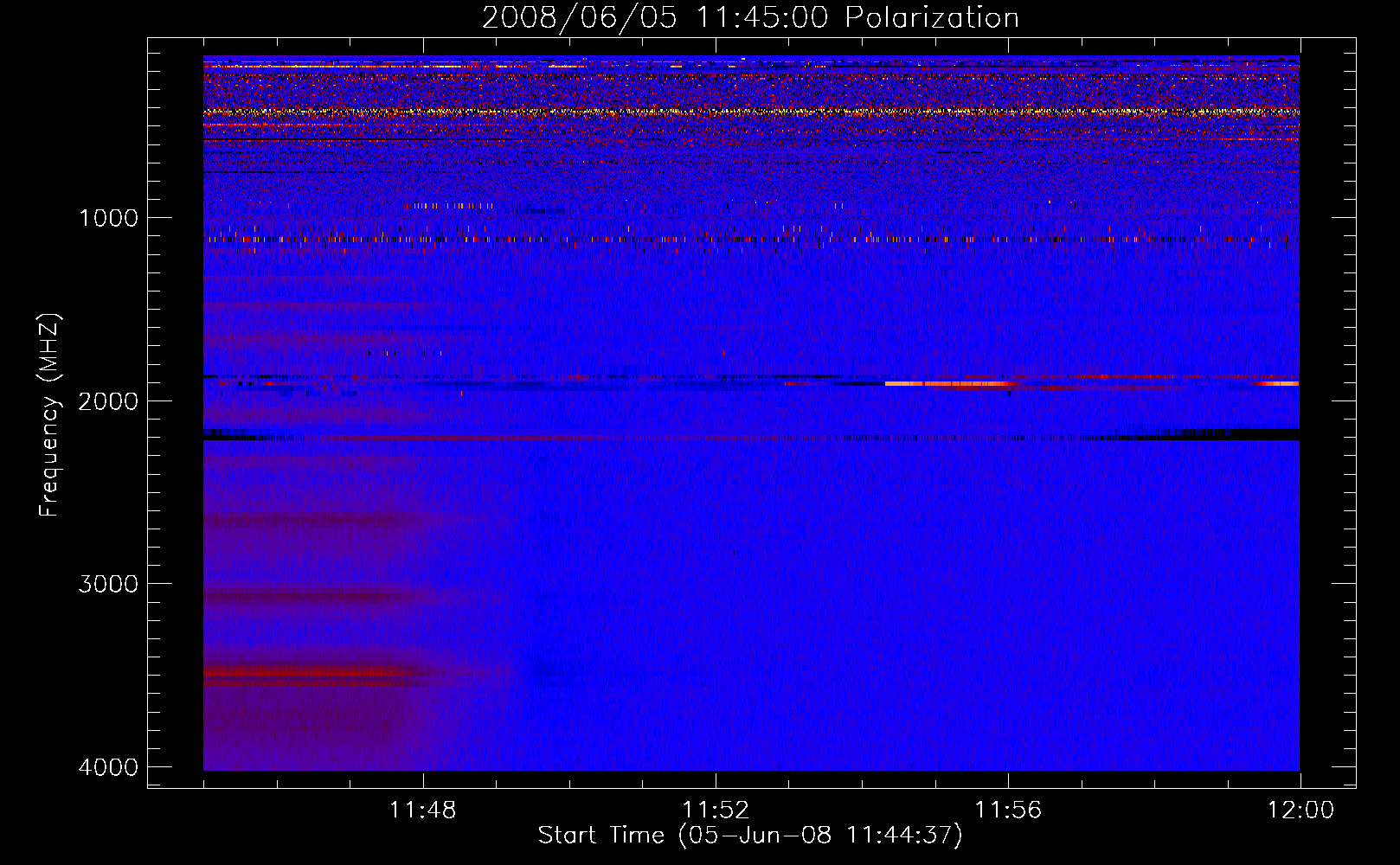Click the '2000' frequency tick label
The image size is (1400, 865).
click(108, 401)
